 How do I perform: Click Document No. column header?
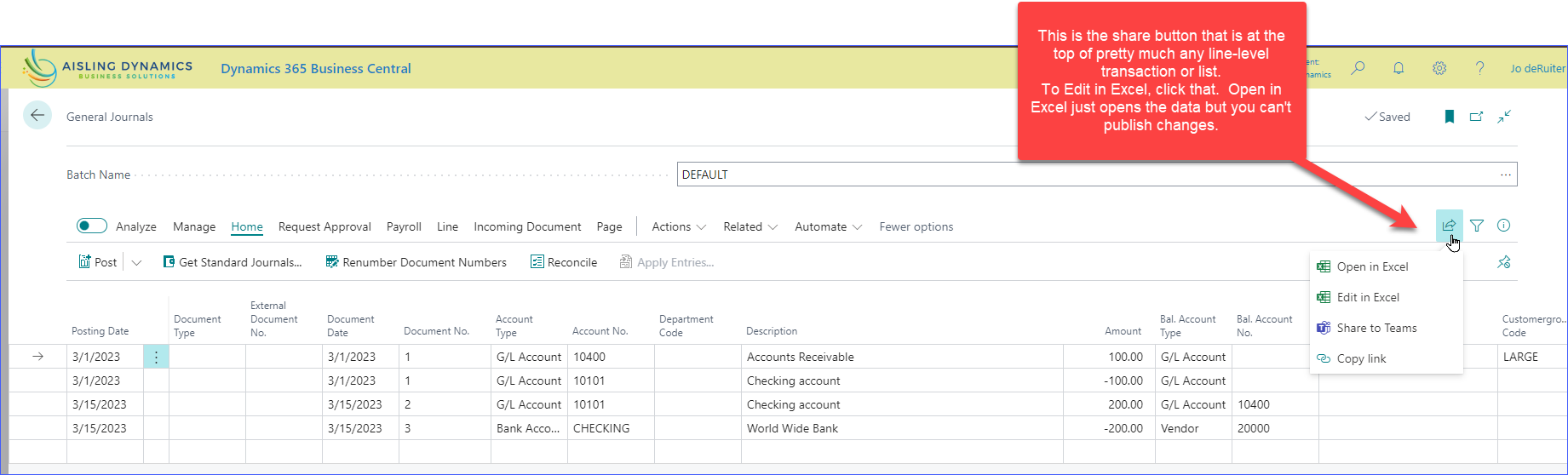[437, 331]
